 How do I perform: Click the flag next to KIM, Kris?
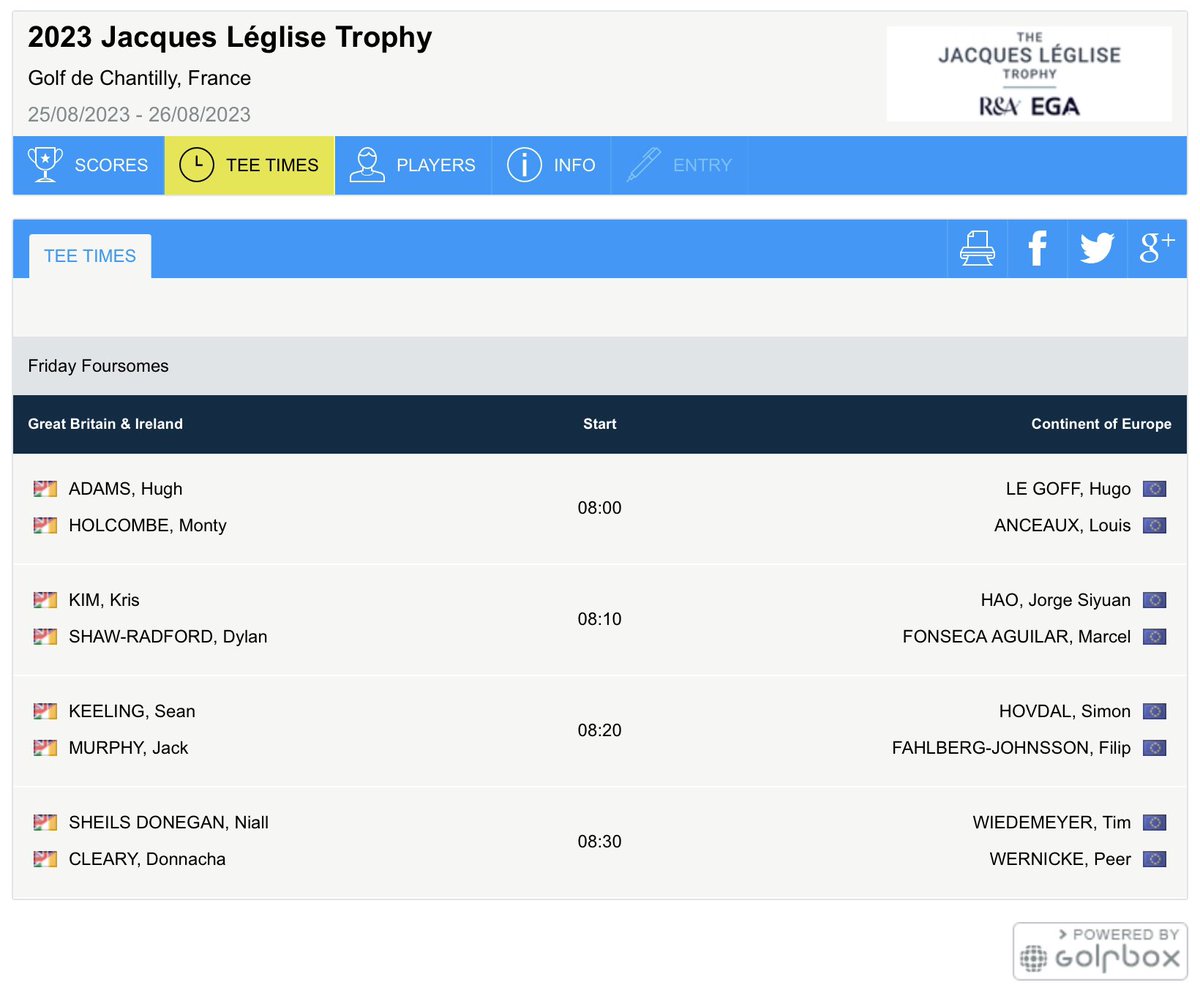45,600
